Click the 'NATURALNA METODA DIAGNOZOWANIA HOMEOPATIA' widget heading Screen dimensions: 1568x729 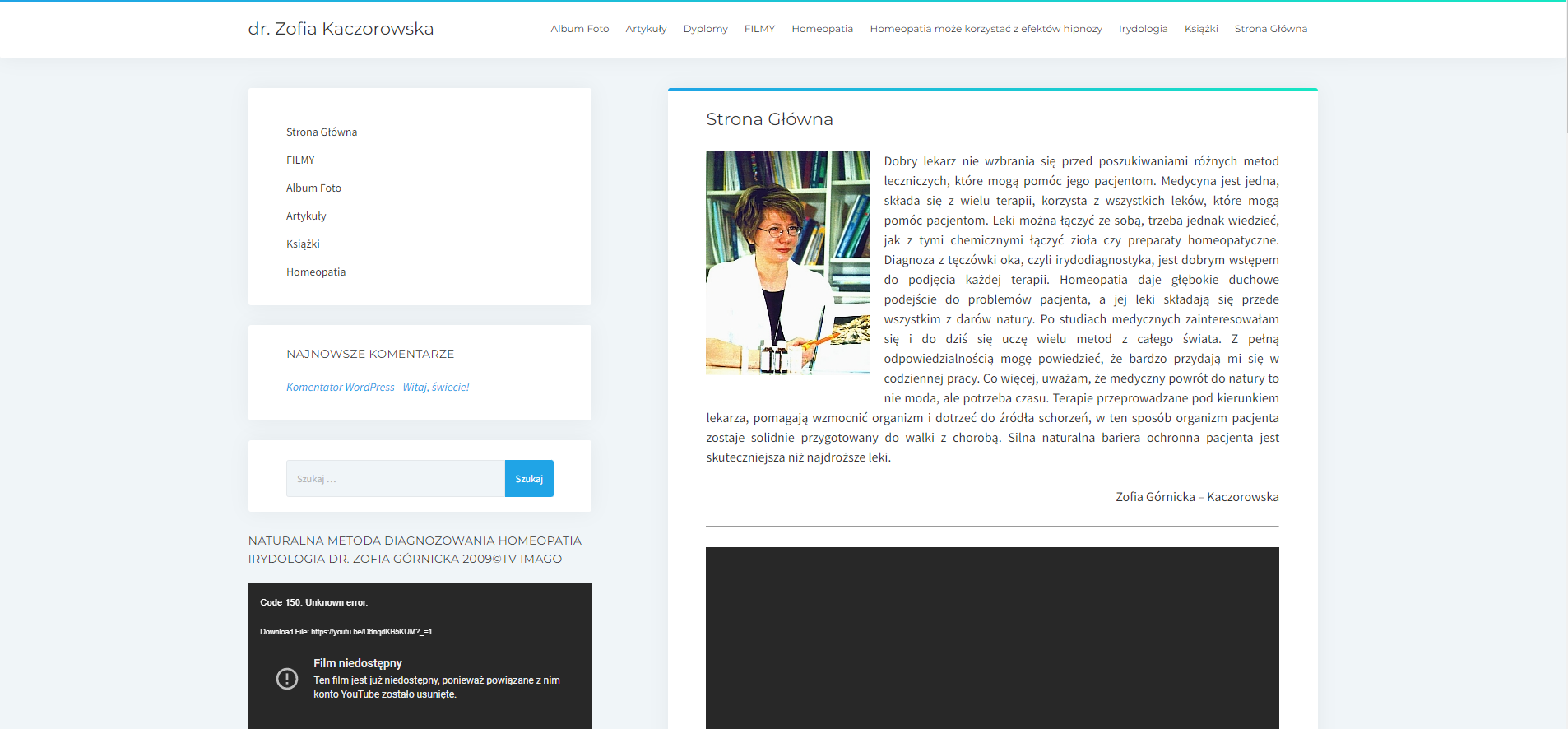coord(415,550)
